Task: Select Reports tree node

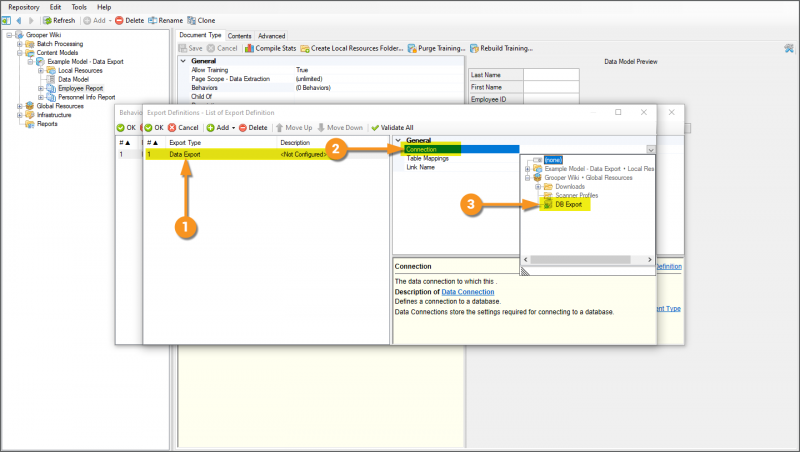Action: point(47,124)
